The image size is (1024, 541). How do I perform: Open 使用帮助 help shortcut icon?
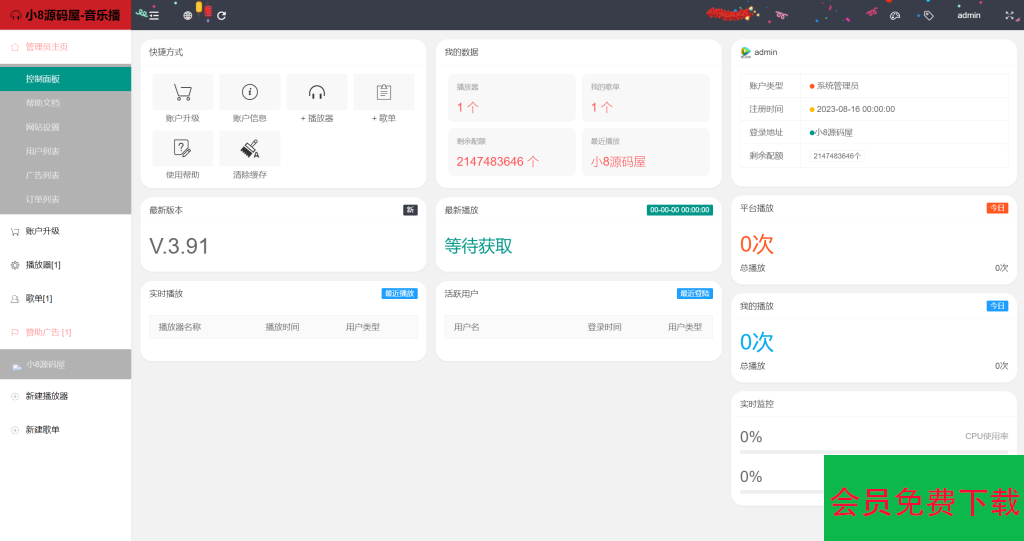click(x=182, y=149)
